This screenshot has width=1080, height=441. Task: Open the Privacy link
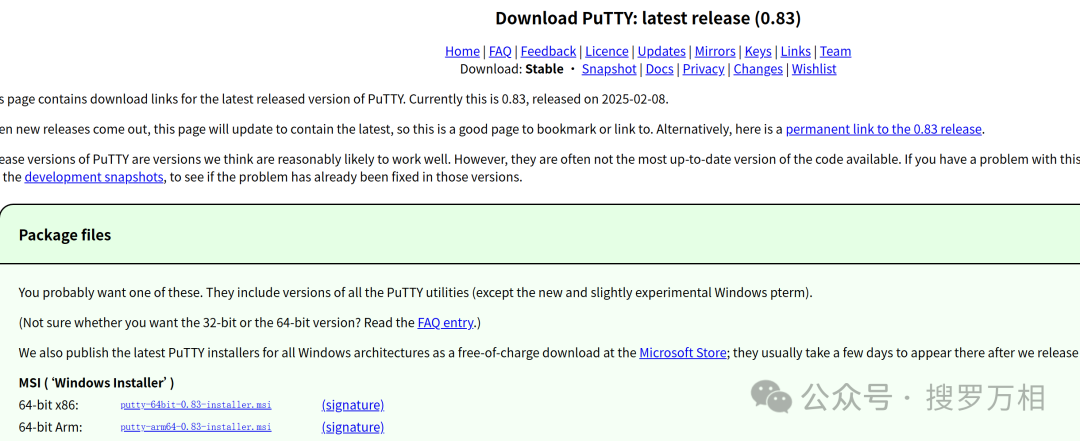coord(703,69)
